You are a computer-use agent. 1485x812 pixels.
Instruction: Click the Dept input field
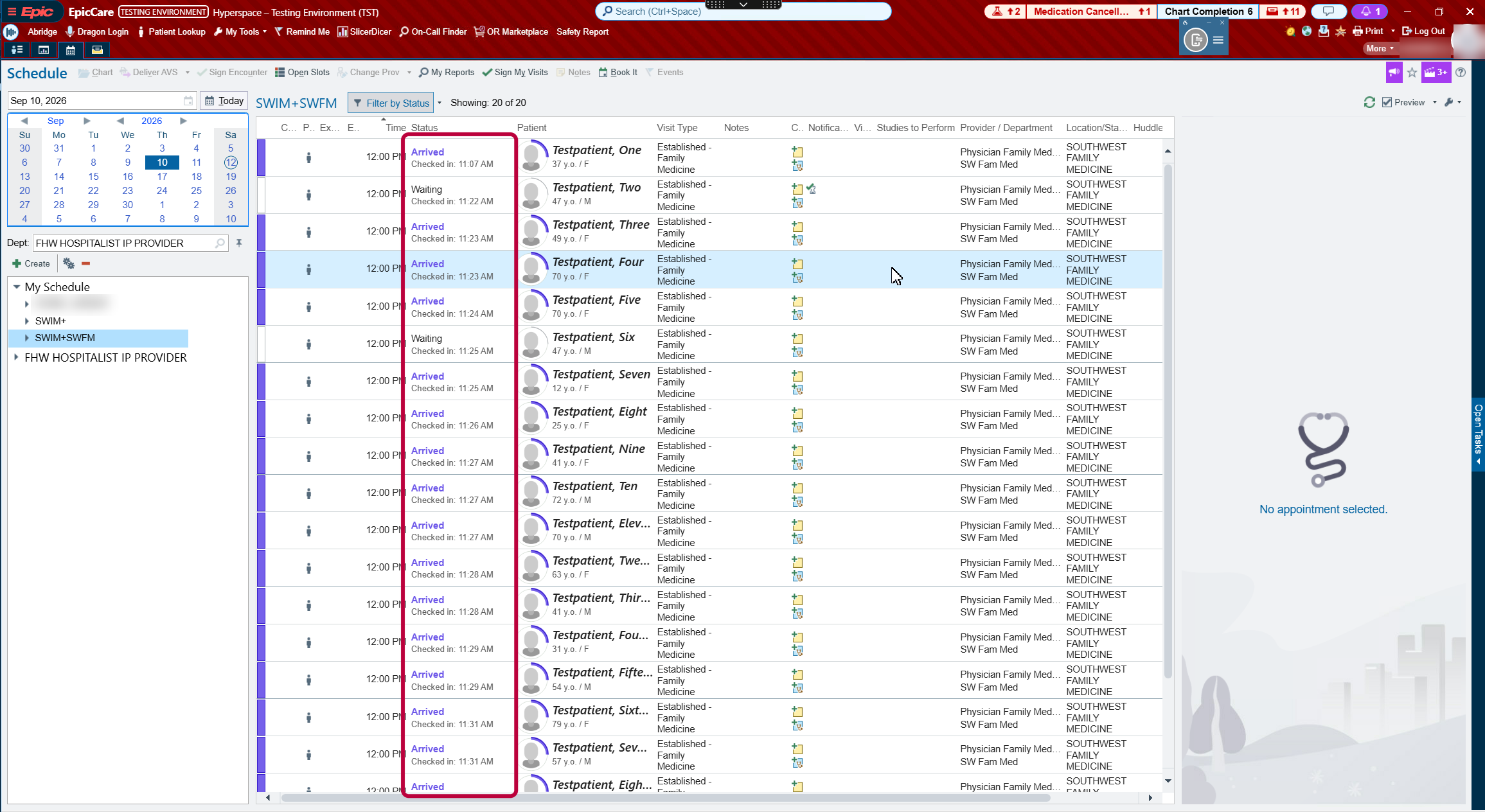[130, 243]
